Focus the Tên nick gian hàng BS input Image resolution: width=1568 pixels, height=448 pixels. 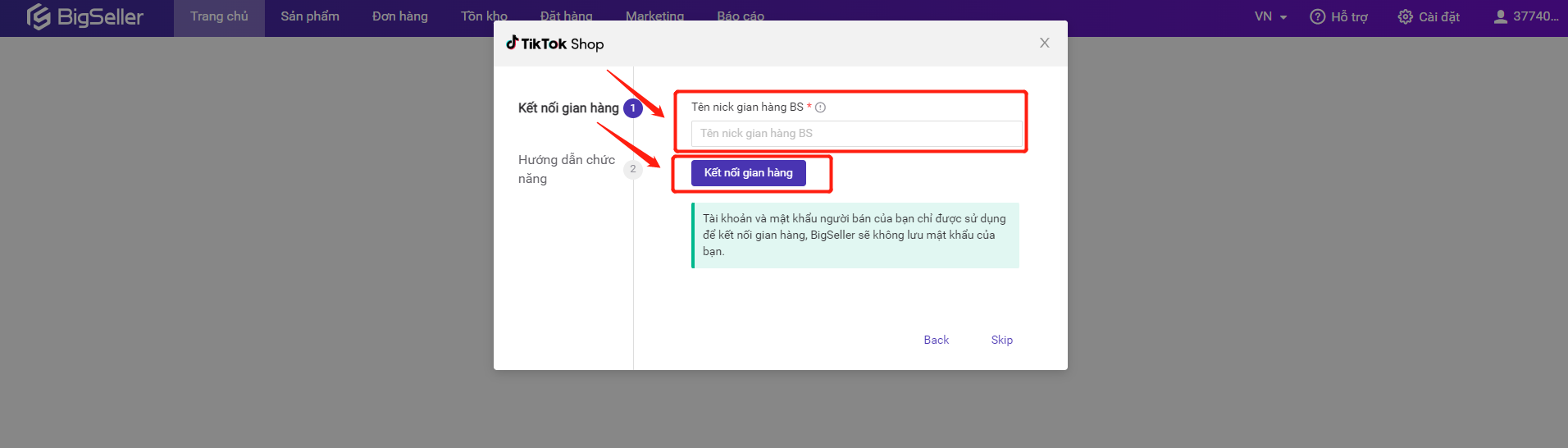pos(857,134)
